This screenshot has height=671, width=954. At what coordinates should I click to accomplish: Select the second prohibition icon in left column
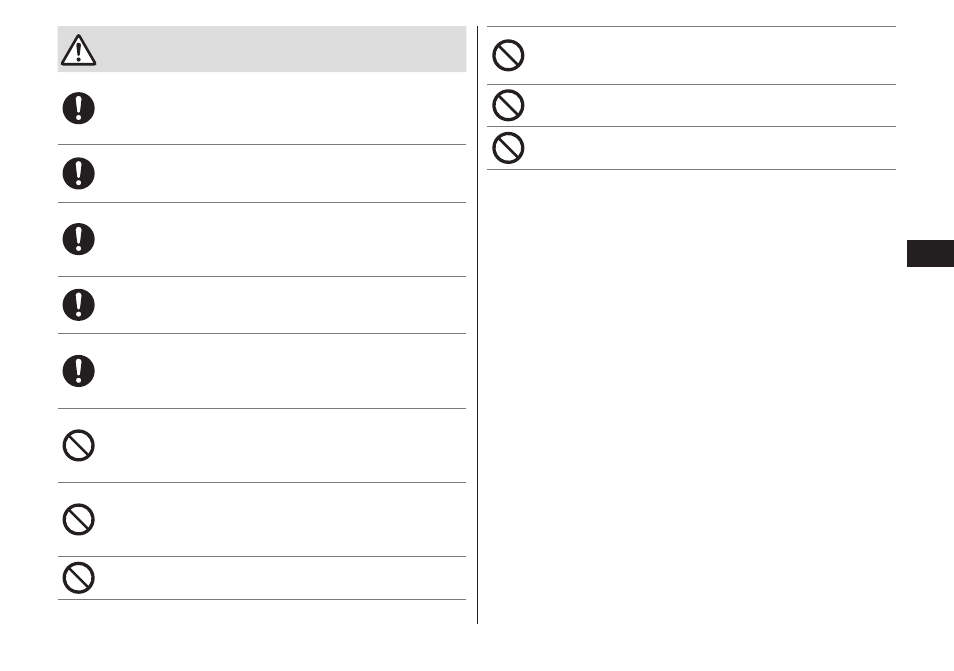click(x=78, y=520)
